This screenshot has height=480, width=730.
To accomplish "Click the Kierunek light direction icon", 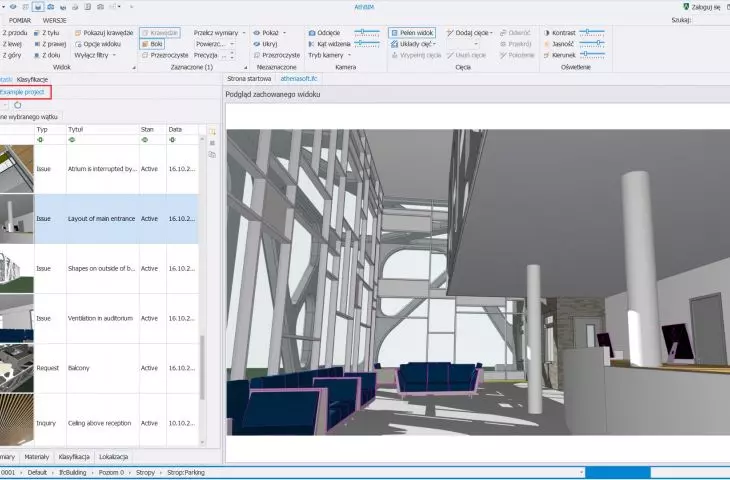I will click(547, 55).
